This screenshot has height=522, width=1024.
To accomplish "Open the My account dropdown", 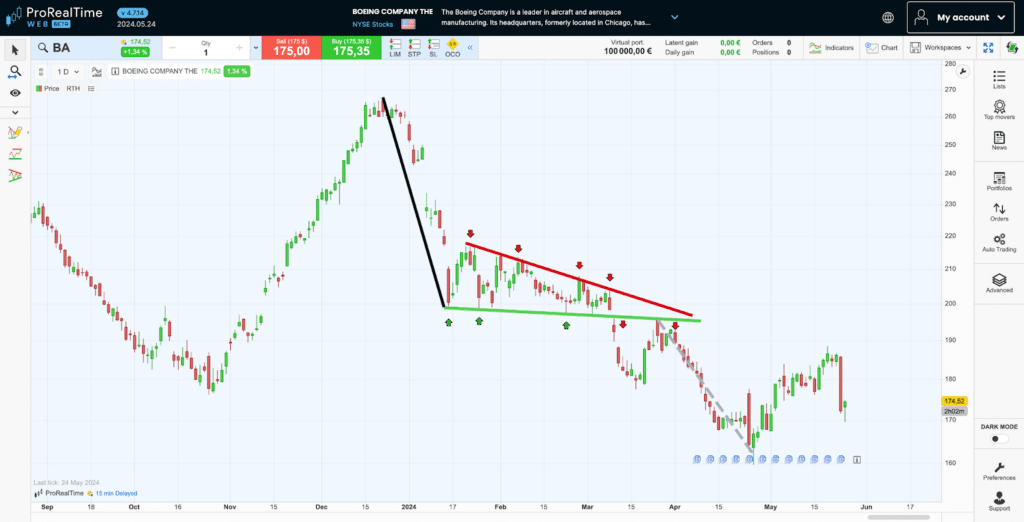I will [962, 18].
